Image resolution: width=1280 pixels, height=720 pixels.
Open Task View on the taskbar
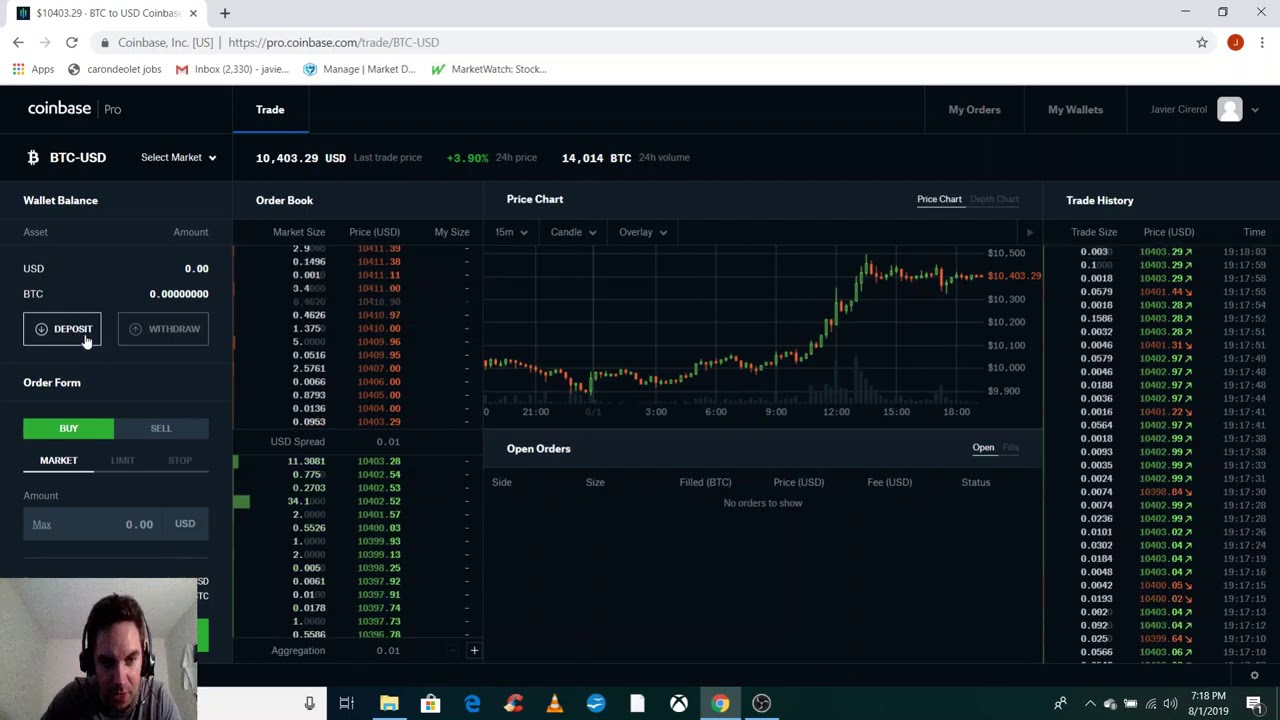(346, 703)
